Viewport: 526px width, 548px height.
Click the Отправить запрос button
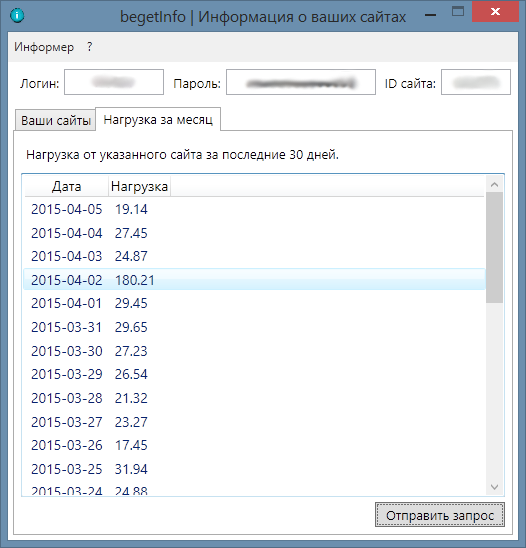click(x=440, y=515)
